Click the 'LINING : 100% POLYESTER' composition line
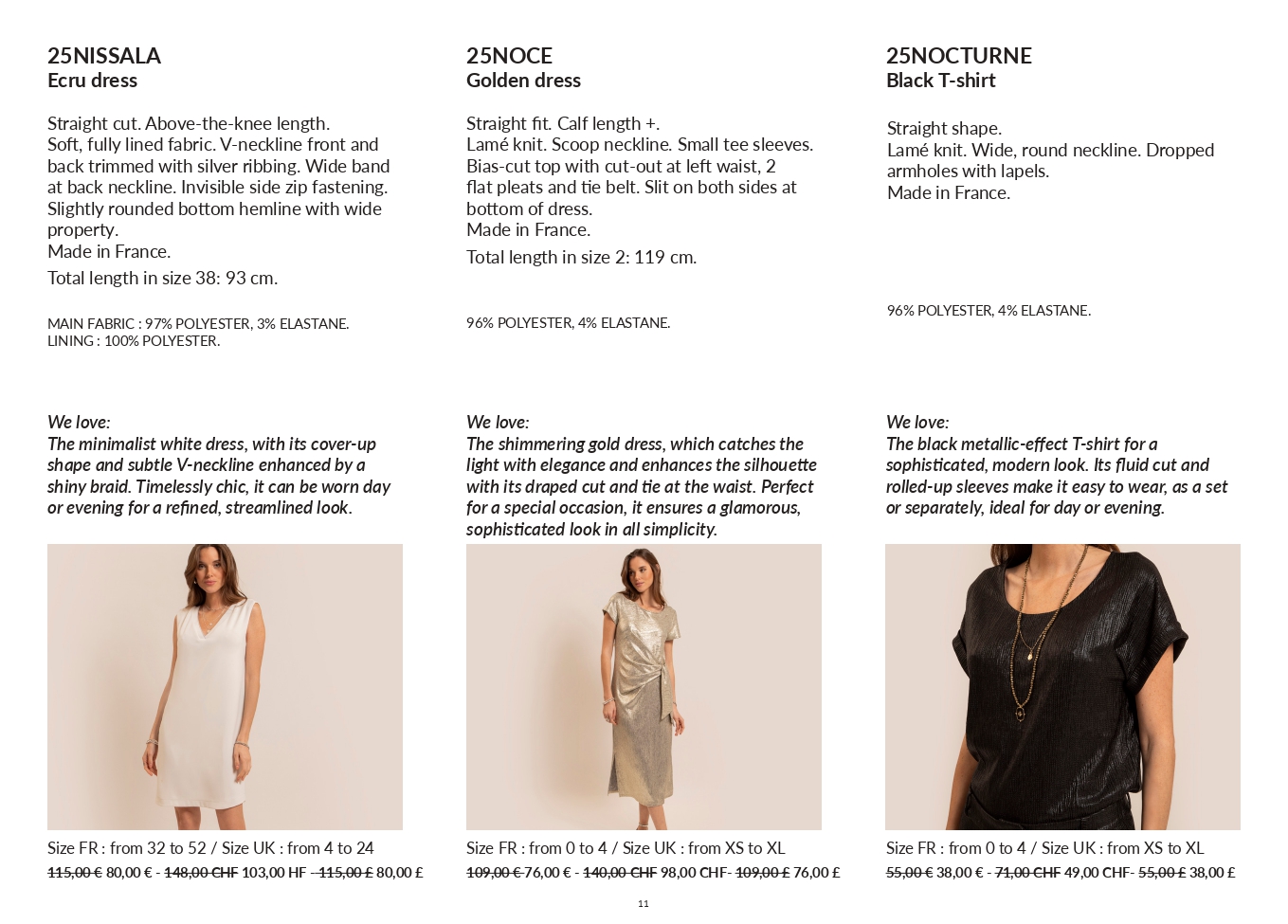This screenshot has width=1288, height=924. pos(134,341)
